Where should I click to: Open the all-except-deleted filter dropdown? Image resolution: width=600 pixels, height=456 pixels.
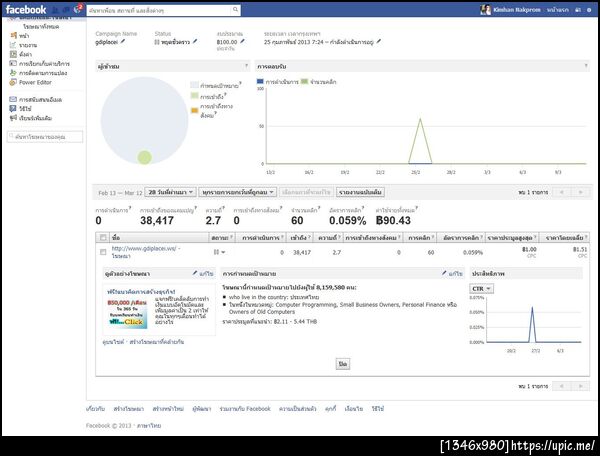pos(238,192)
